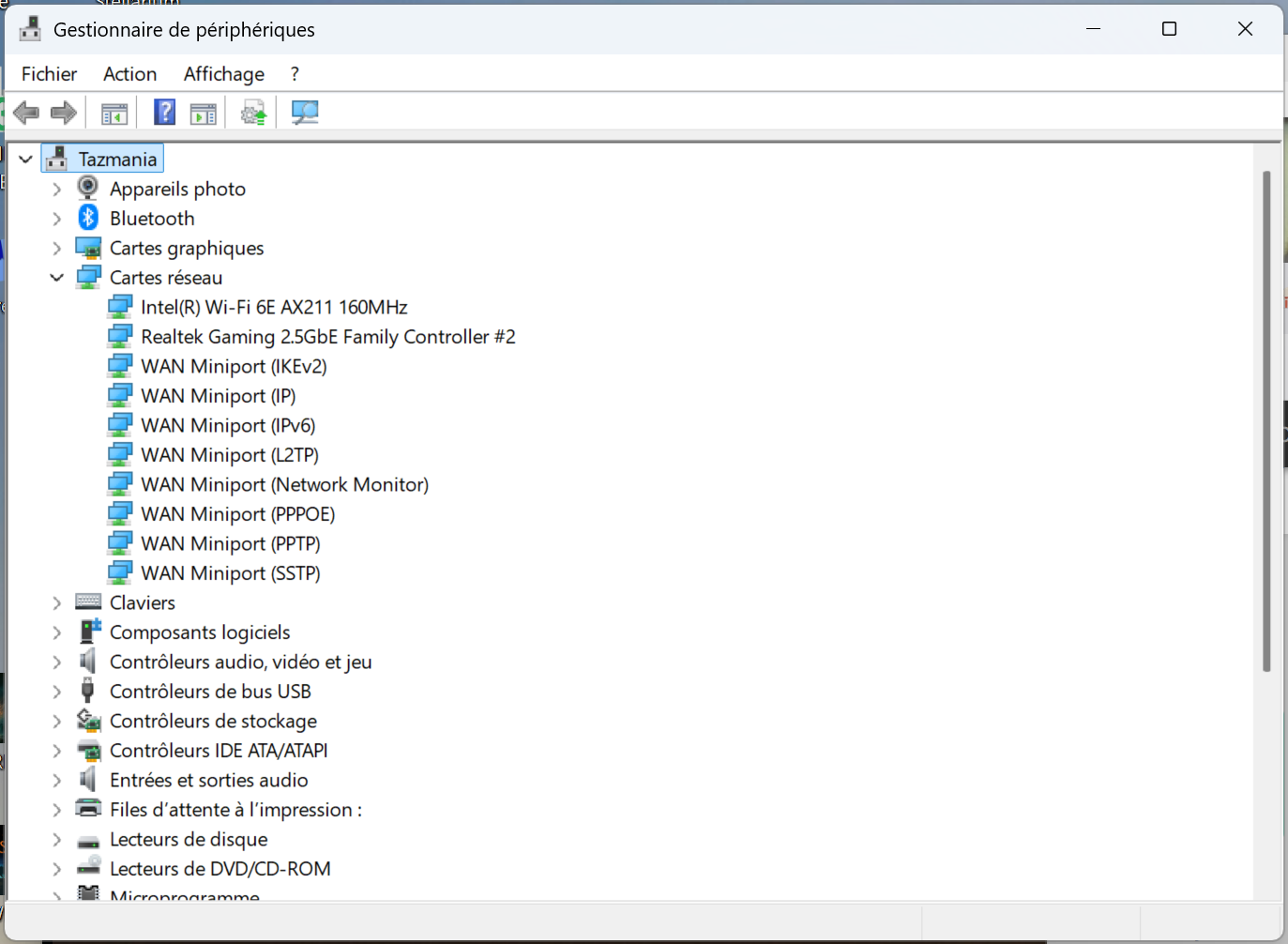Click the Update driver toolbar icon
The image size is (1288, 944).
click(253, 114)
